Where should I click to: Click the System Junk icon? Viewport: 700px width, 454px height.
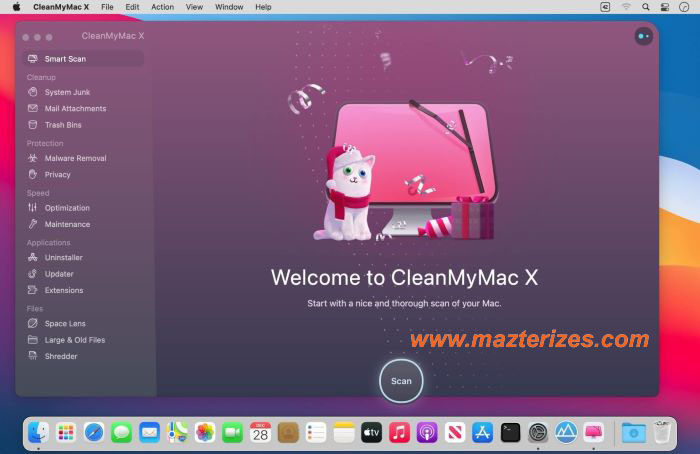pos(33,92)
